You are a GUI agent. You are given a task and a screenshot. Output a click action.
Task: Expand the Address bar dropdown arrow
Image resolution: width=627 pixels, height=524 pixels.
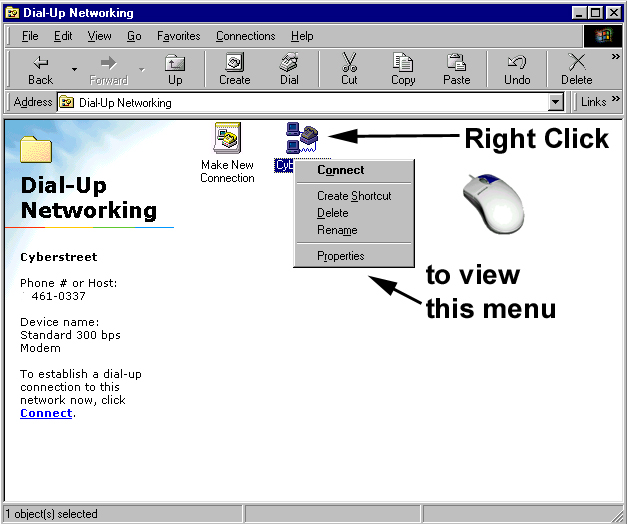point(556,102)
